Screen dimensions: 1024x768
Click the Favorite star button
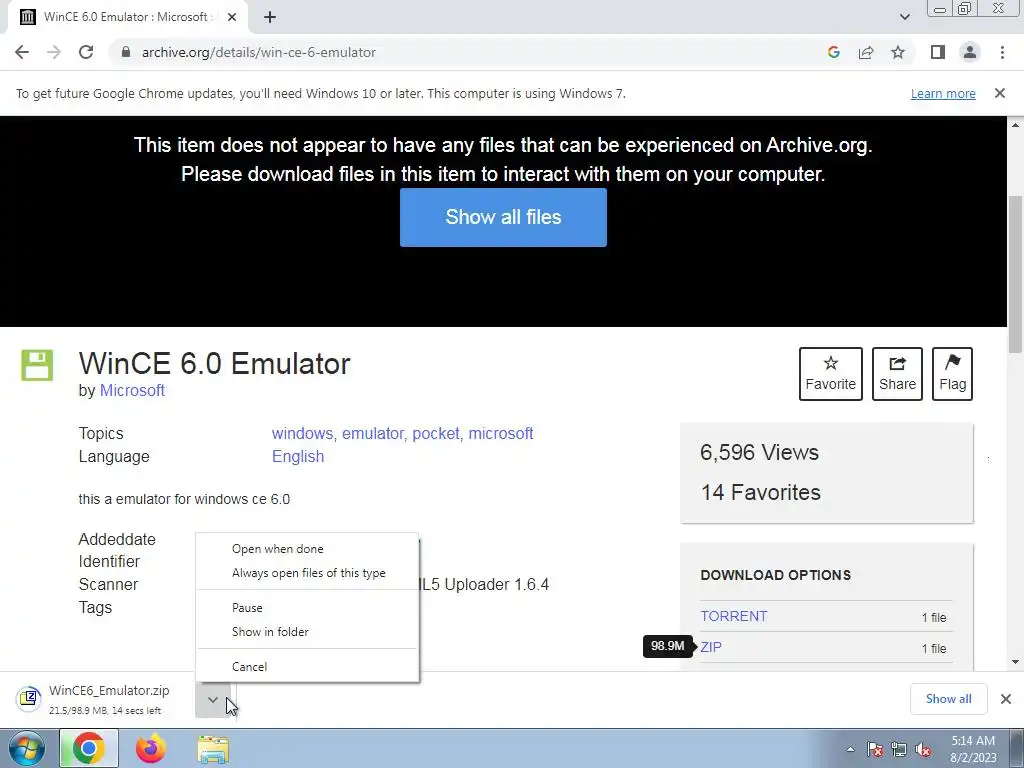point(831,374)
